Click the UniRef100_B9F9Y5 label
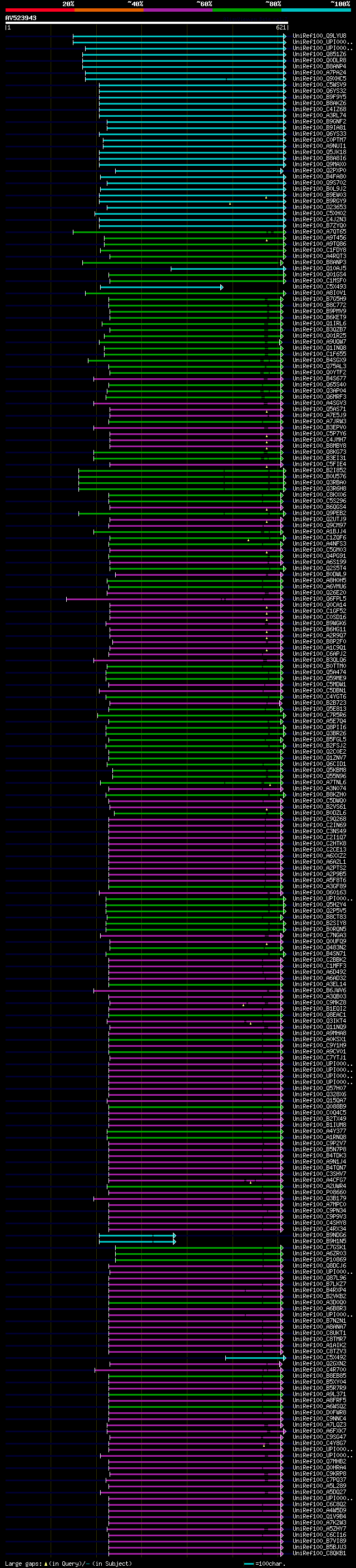The width and height of the screenshot is (356, 1568). coord(319,97)
